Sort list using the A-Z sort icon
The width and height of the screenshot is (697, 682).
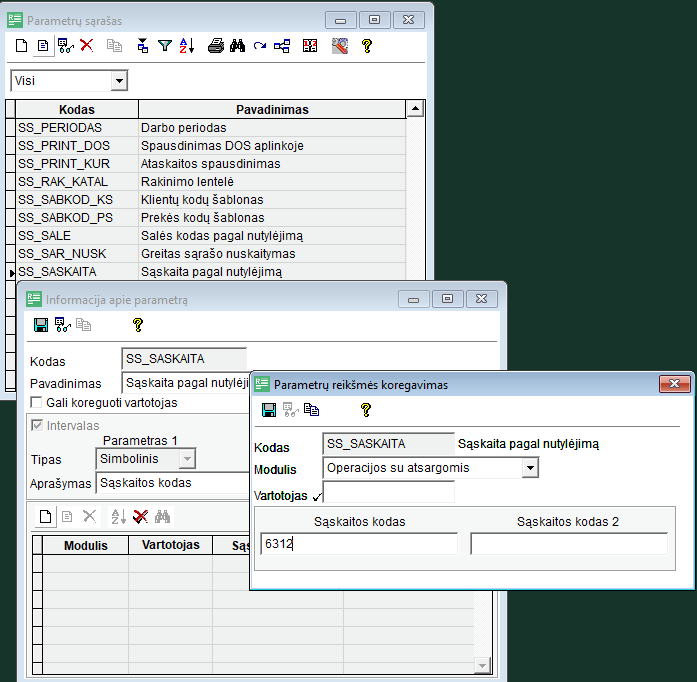(187, 45)
